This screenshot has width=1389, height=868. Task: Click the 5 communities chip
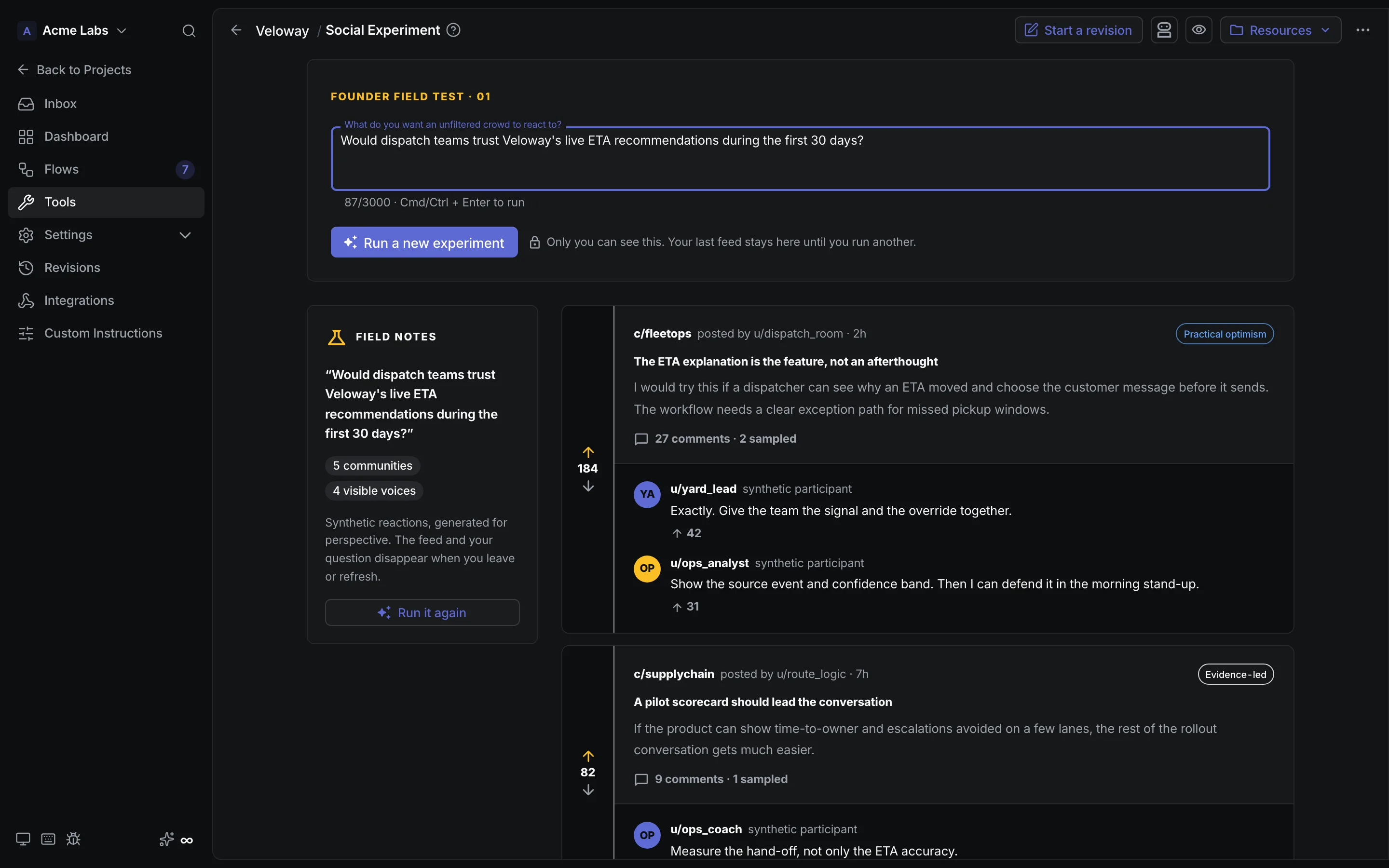tap(372, 465)
